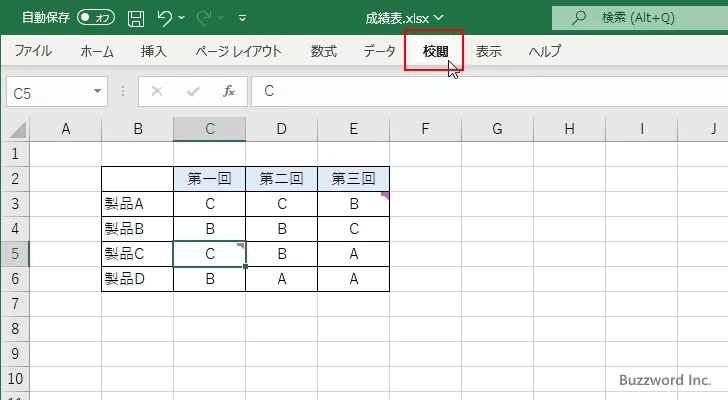Click the formula bar containing C

[490, 91]
